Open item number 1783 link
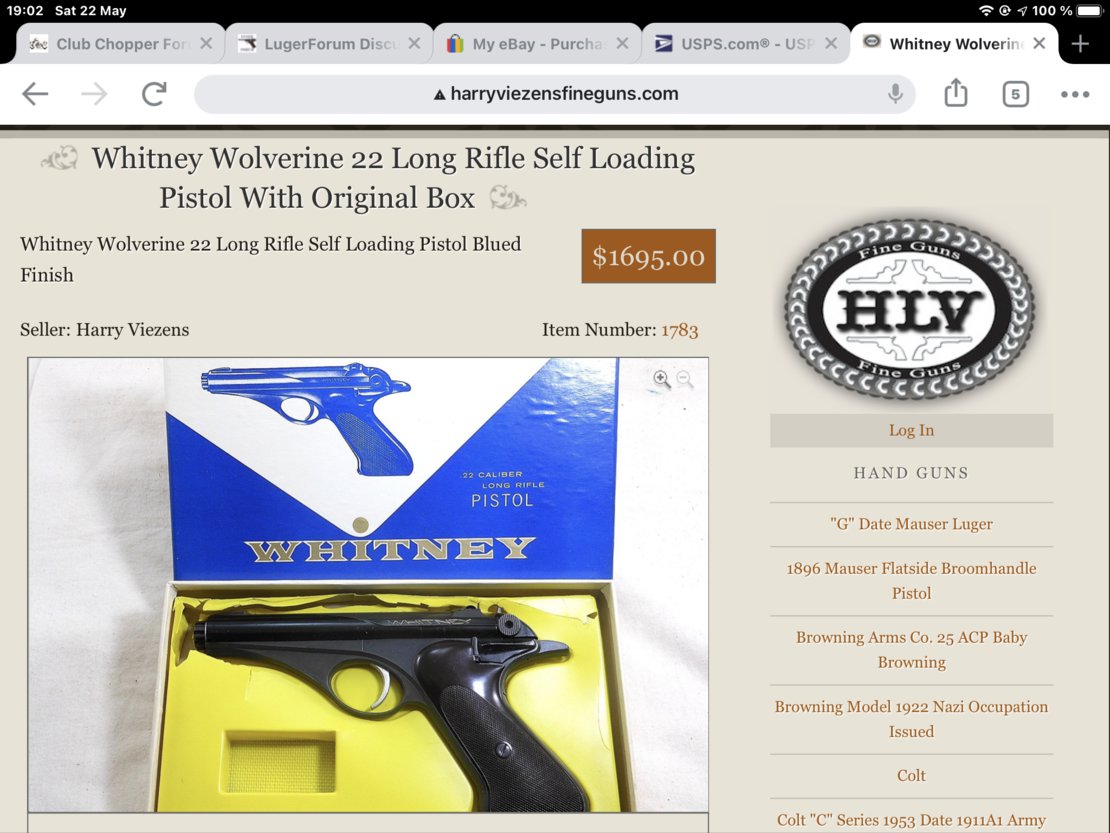 680,330
